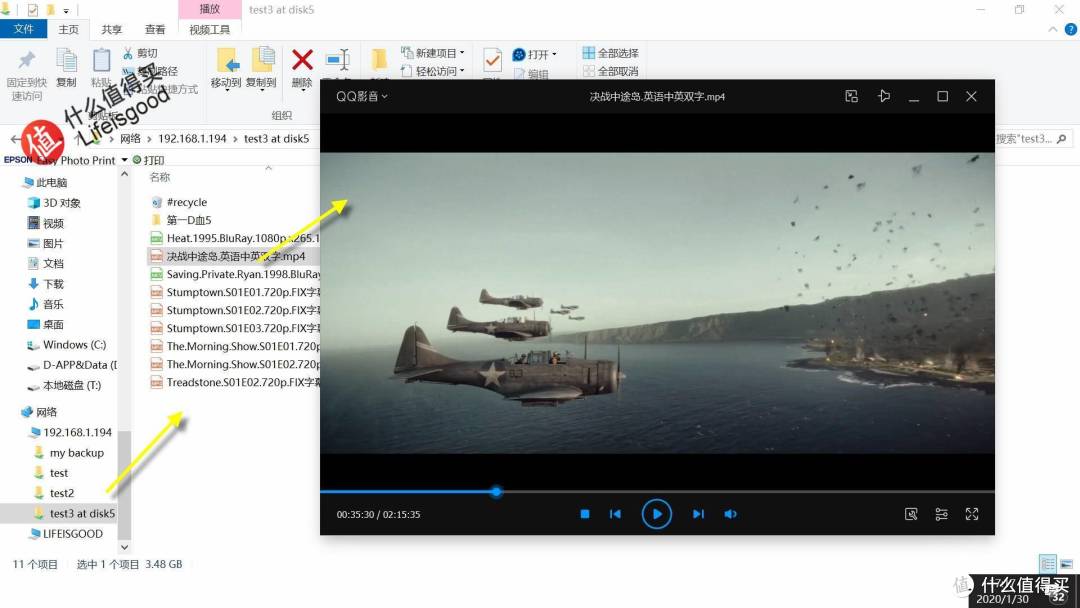Click 192.168.1.194 in address breadcrumb
The image size is (1080, 608).
[x=192, y=138]
